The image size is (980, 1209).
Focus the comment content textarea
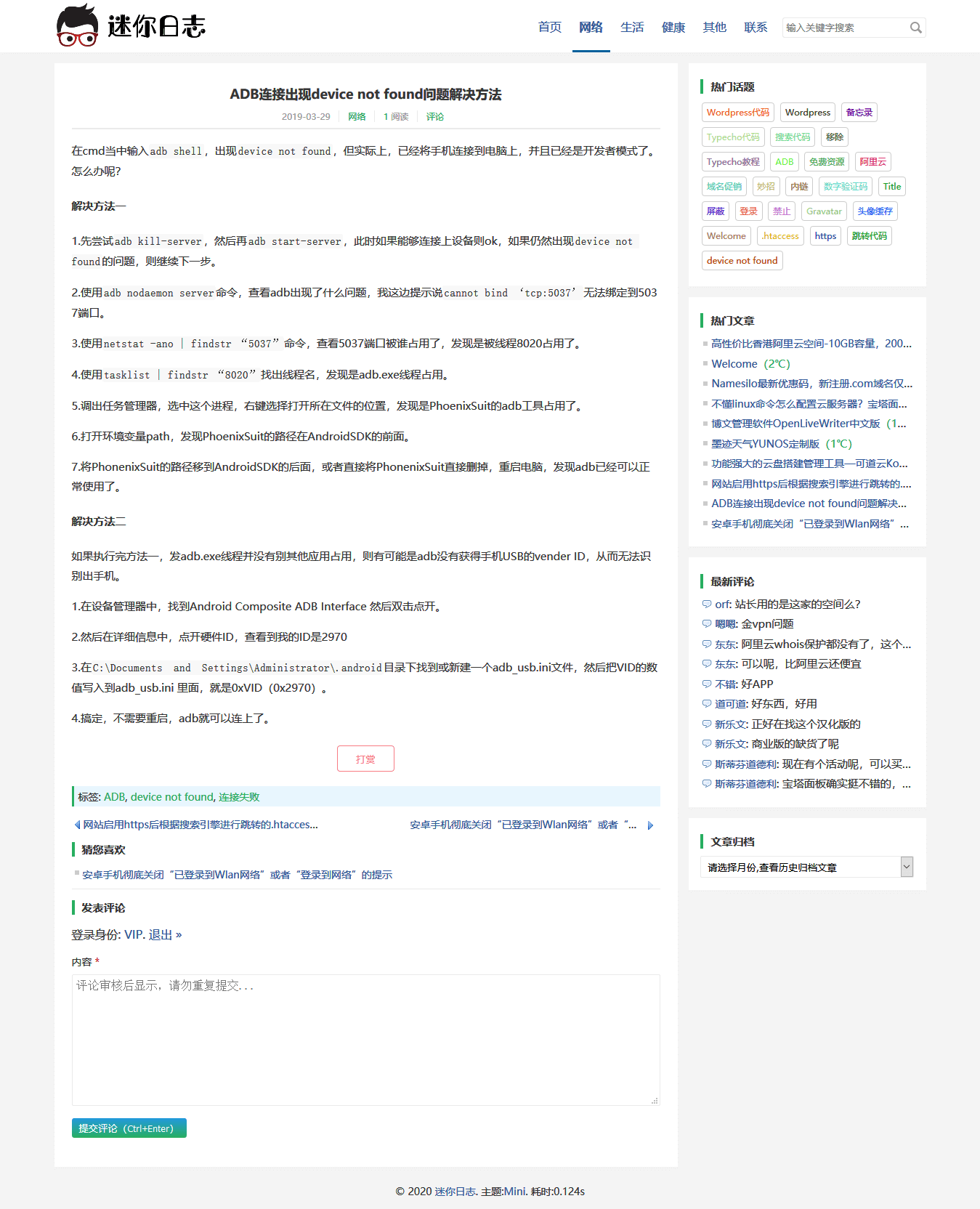pyautogui.click(x=365, y=1039)
